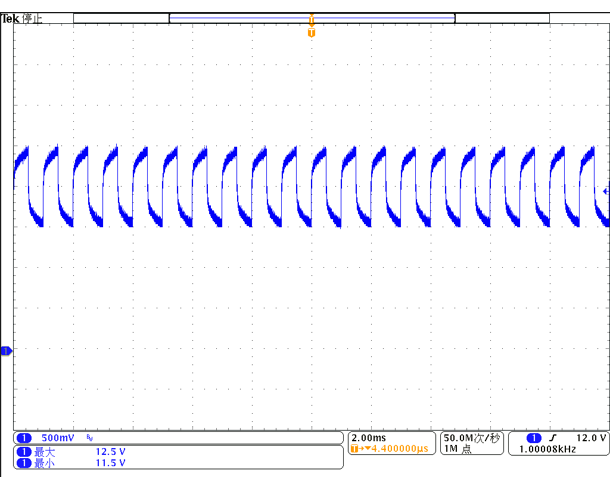Click the 最大 measurement label
The image size is (610, 477).
(45, 452)
